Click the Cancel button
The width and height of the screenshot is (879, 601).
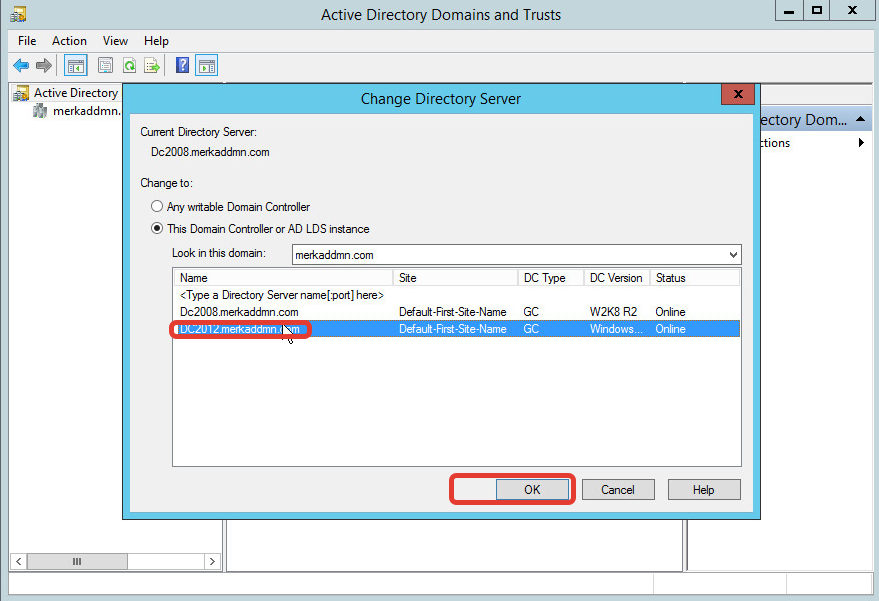point(618,489)
